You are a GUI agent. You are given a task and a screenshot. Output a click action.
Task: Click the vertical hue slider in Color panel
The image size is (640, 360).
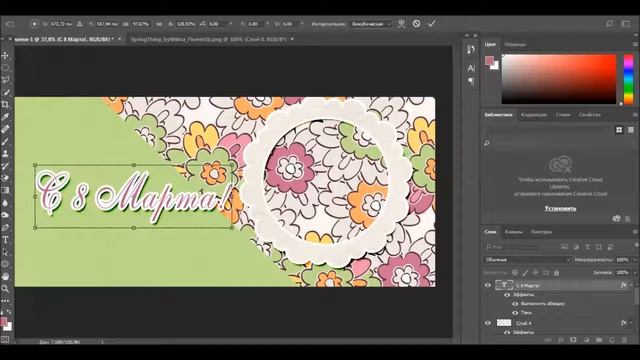click(629, 79)
